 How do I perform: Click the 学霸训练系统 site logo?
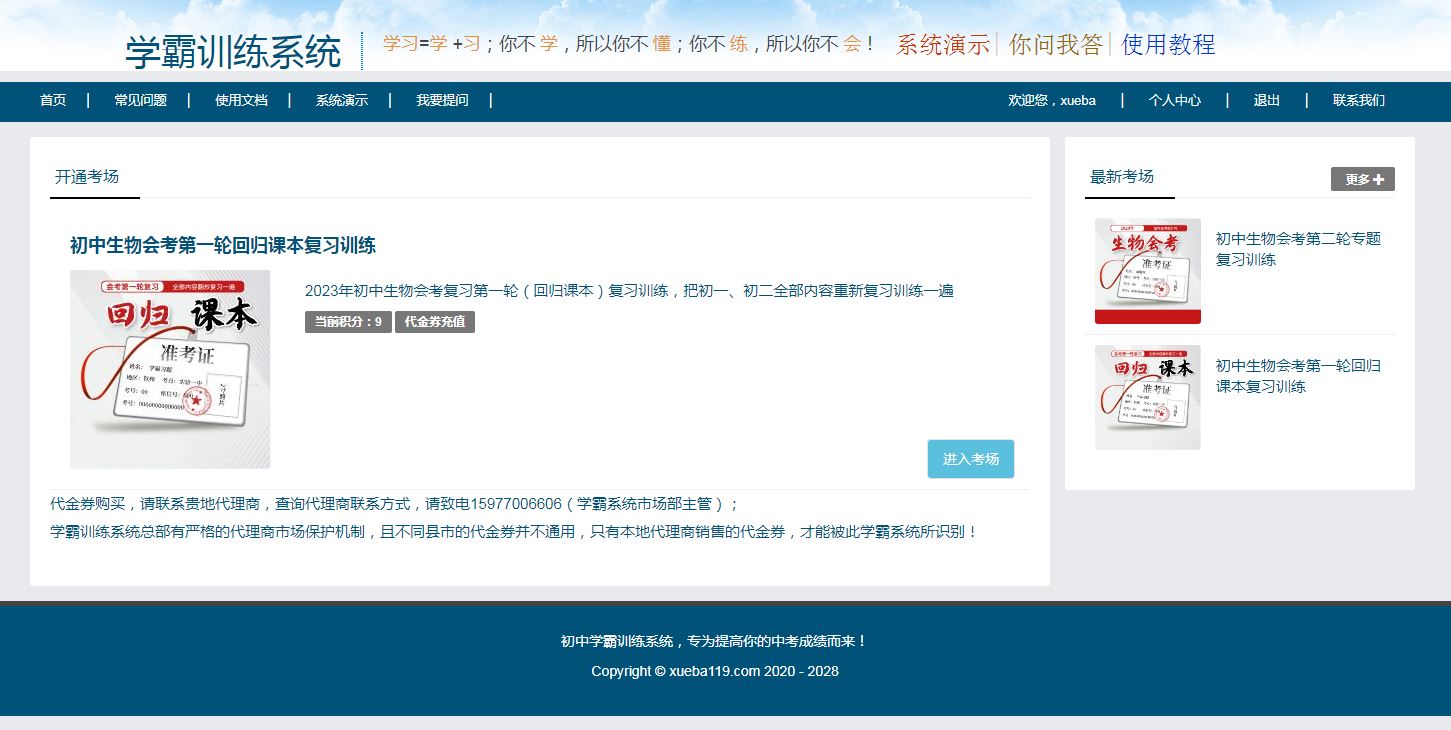pyautogui.click(x=232, y=47)
